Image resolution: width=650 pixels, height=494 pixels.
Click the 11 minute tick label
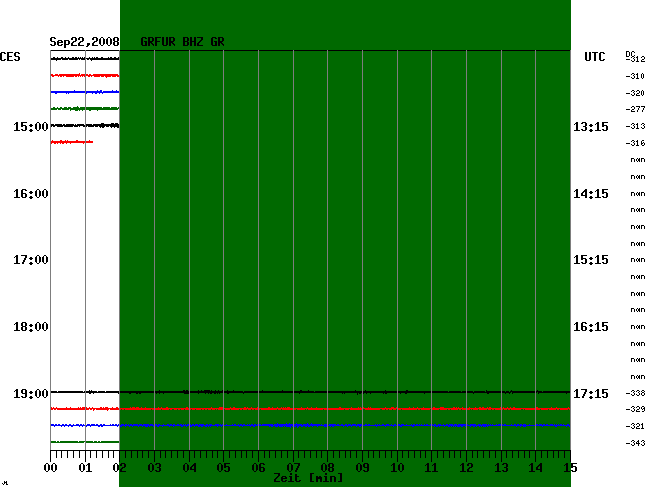click(432, 468)
